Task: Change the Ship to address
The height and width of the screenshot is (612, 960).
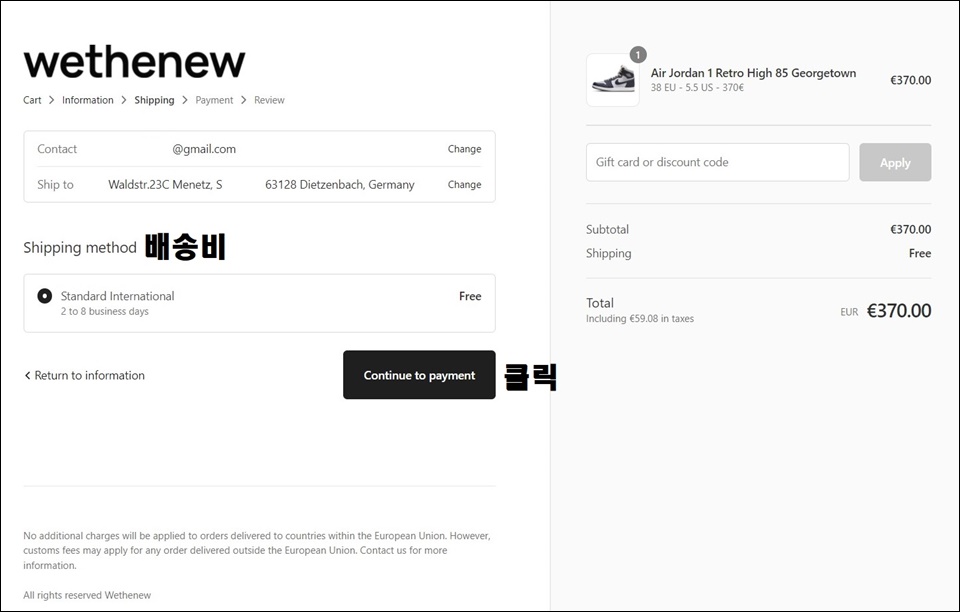Action: point(464,184)
